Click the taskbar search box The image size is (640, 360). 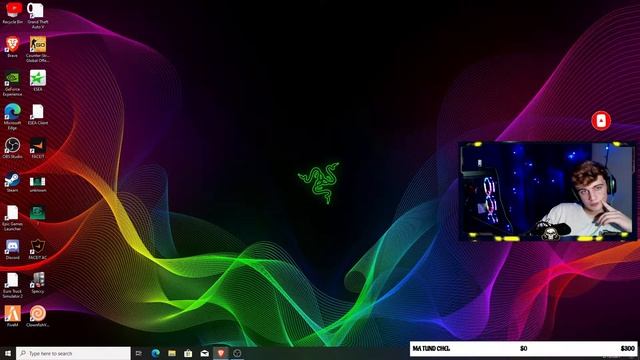point(73,353)
